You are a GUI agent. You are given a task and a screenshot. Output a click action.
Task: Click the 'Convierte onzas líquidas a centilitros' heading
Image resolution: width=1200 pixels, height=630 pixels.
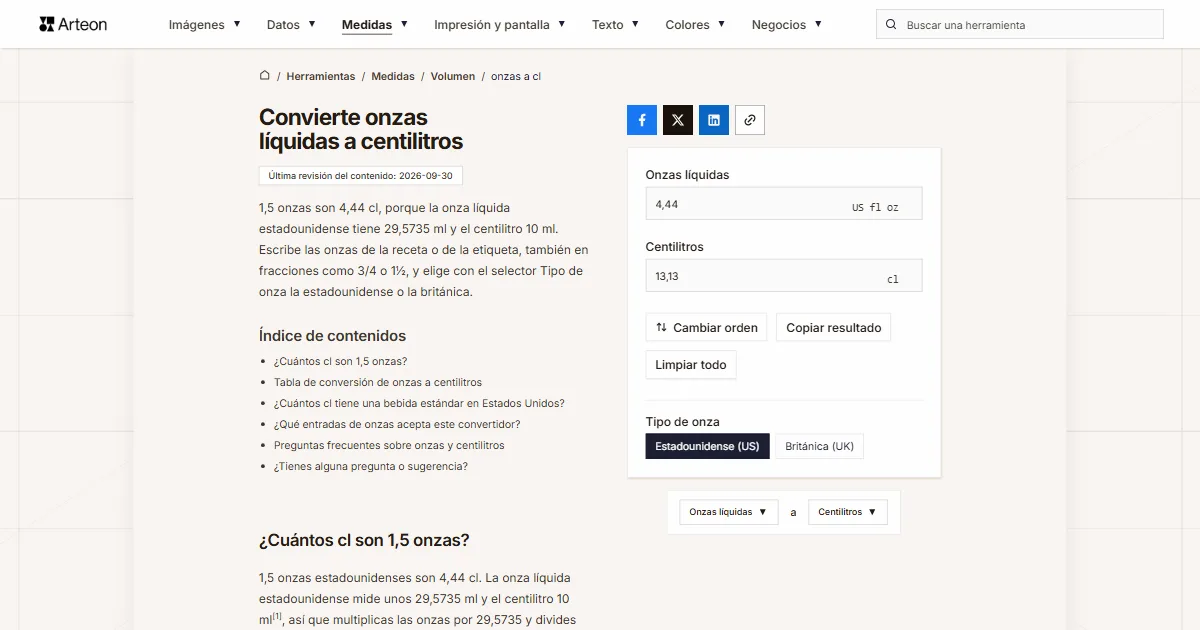click(361, 129)
